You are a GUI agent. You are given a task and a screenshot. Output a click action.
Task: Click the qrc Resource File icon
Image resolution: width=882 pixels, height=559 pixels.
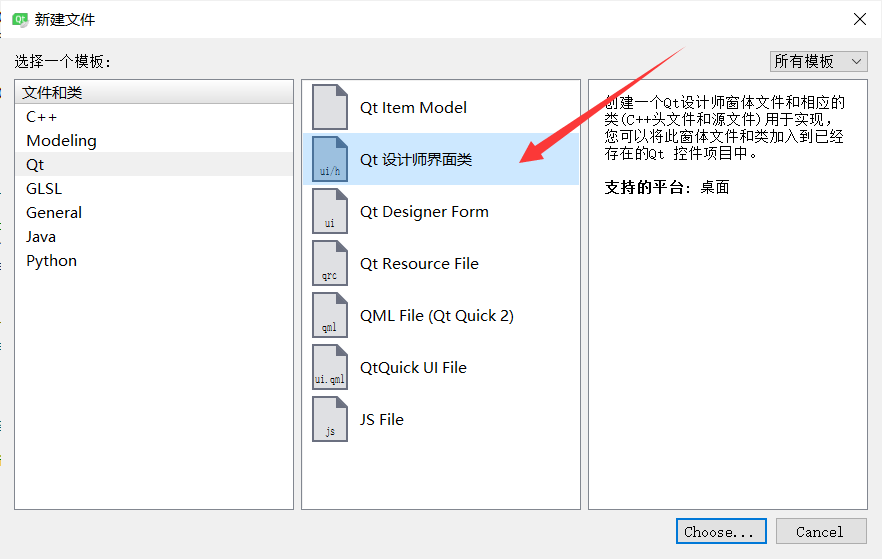pos(330,263)
